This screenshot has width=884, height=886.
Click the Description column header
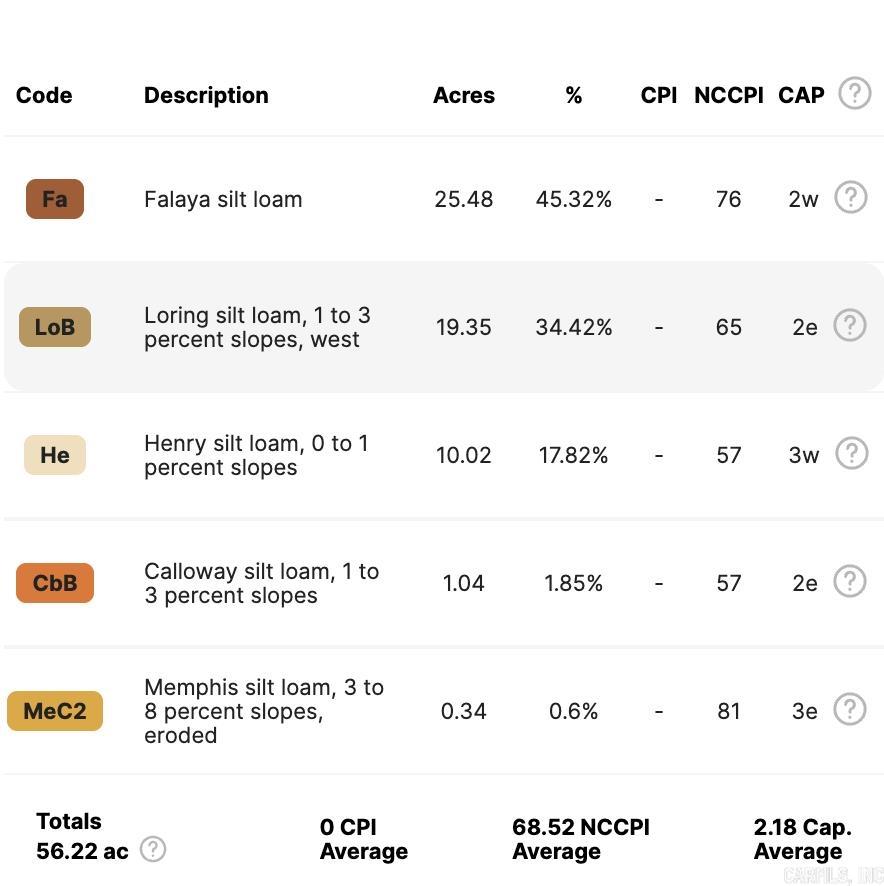point(206,95)
